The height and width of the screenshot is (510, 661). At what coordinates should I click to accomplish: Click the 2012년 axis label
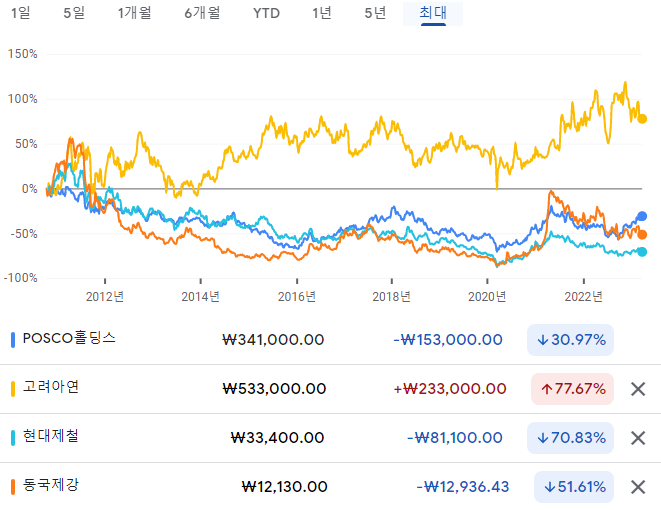point(105,297)
